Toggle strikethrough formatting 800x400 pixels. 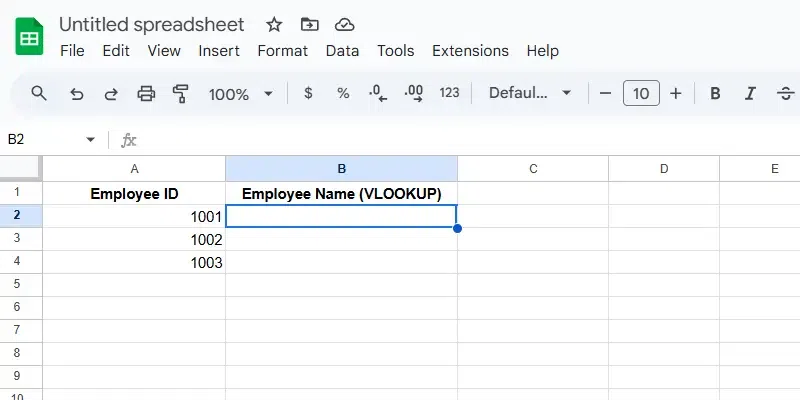[x=784, y=93]
